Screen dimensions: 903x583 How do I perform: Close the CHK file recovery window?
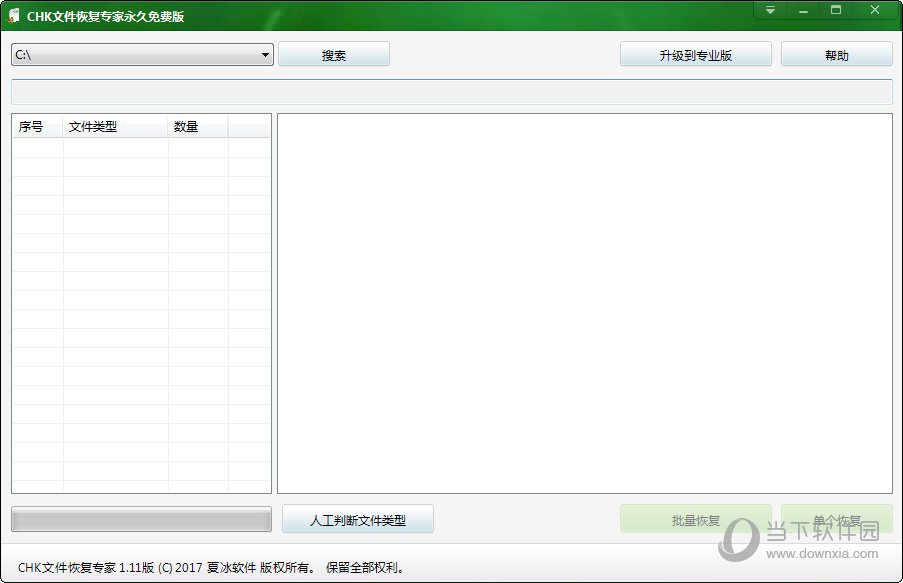coord(875,10)
